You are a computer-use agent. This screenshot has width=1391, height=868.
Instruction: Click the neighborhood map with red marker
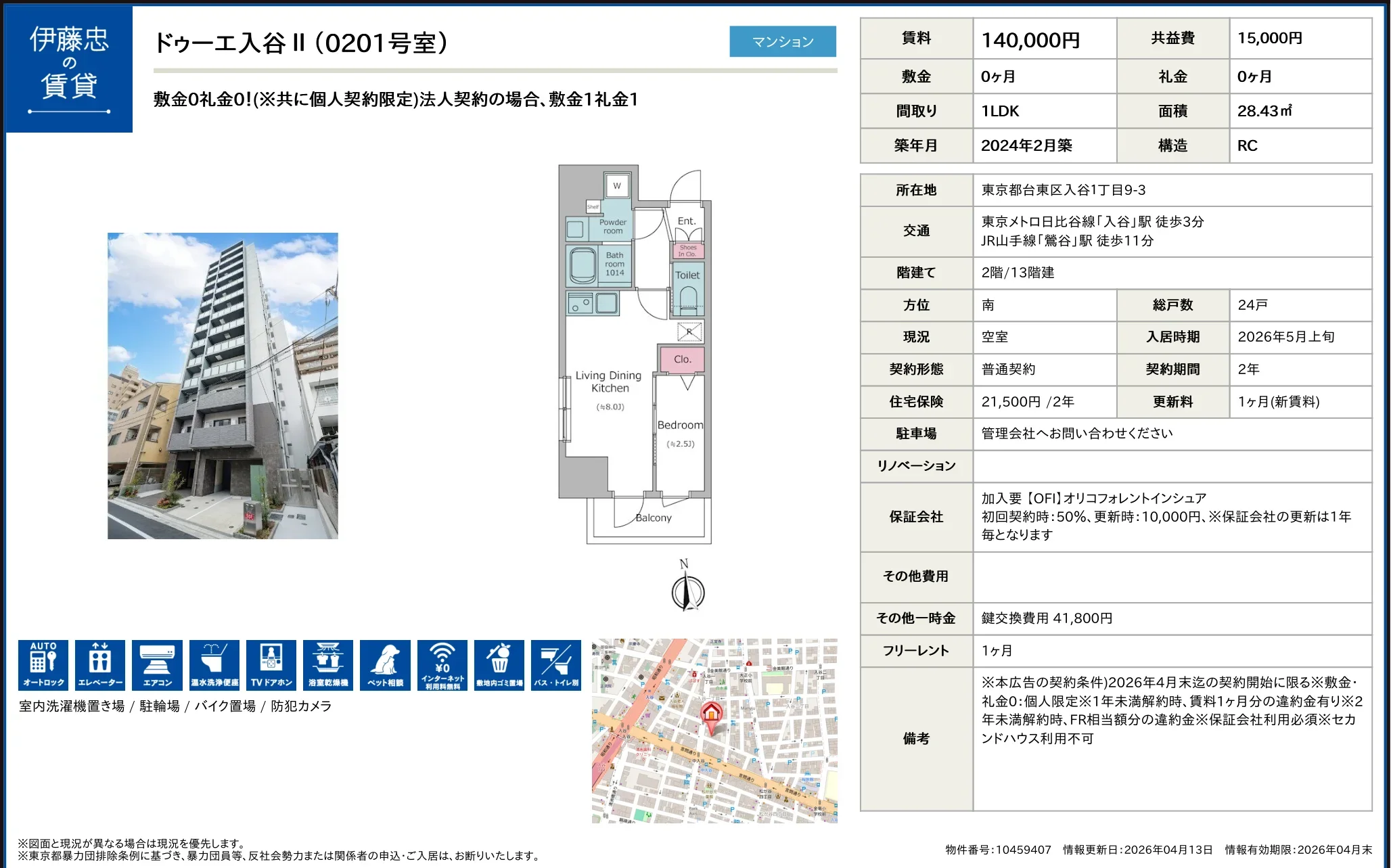(x=712, y=731)
